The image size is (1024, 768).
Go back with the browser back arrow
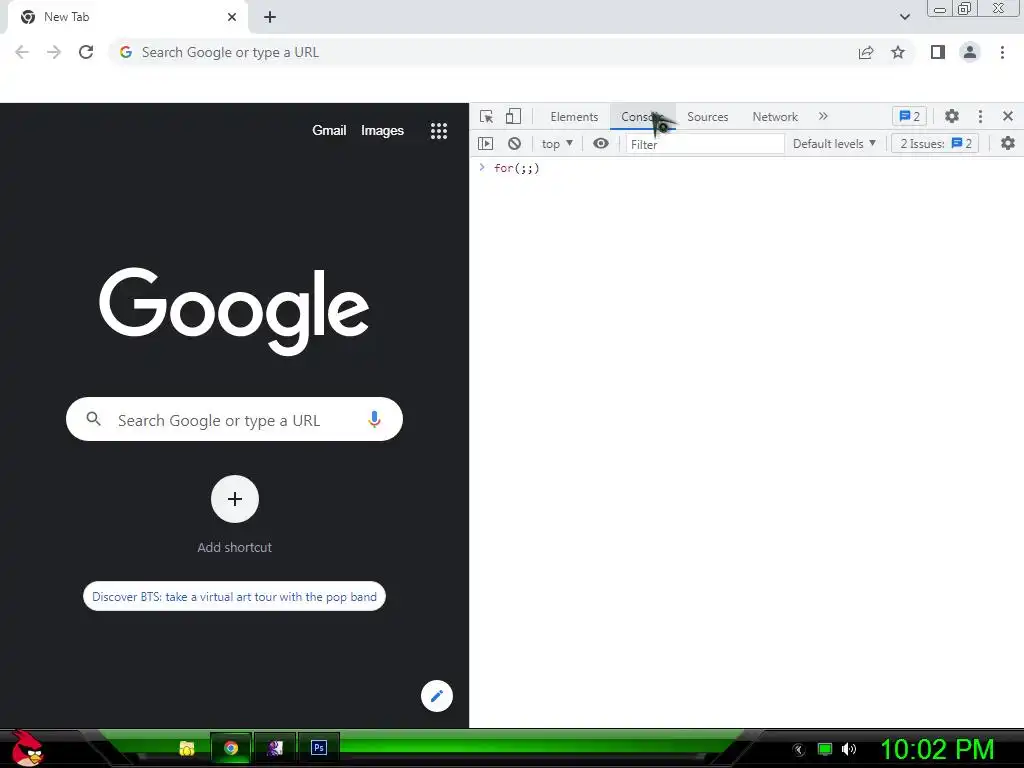[x=22, y=52]
